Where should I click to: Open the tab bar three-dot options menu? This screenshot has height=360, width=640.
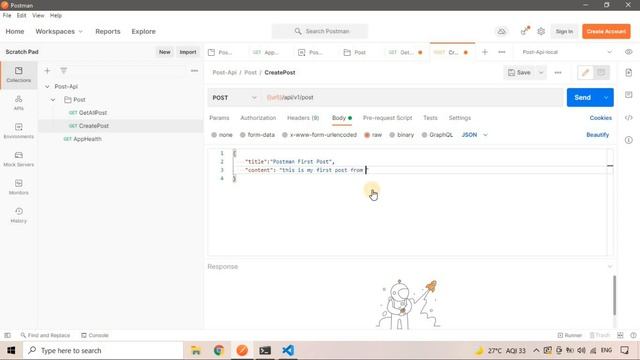[502, 52]
